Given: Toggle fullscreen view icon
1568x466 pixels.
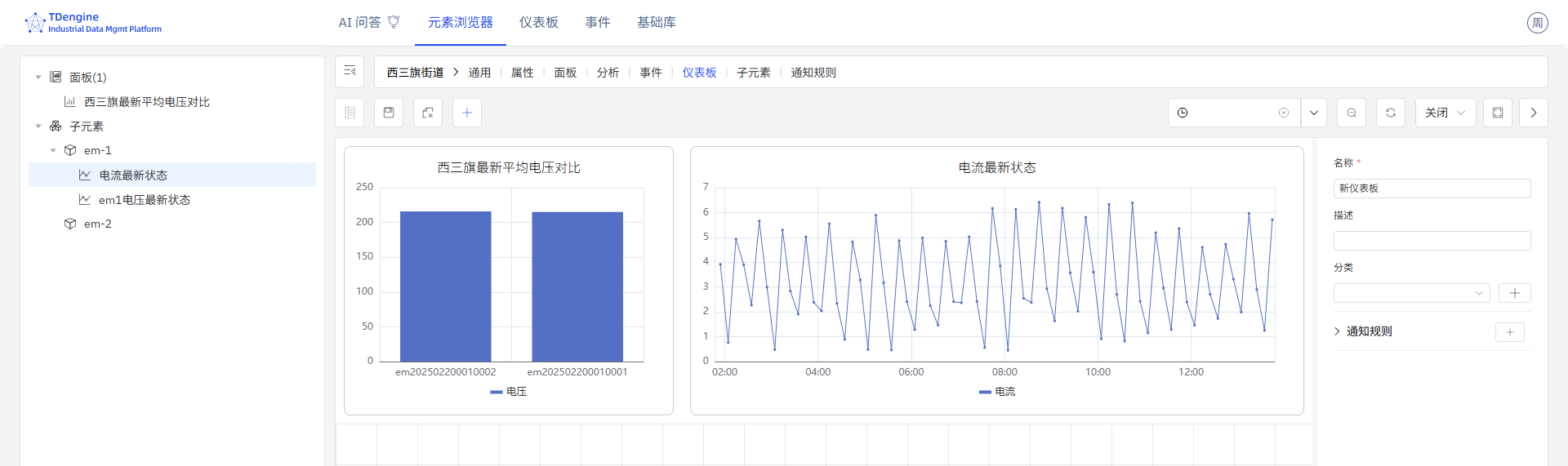Looking at the screenshot, I should click(x=1498, y=113).
